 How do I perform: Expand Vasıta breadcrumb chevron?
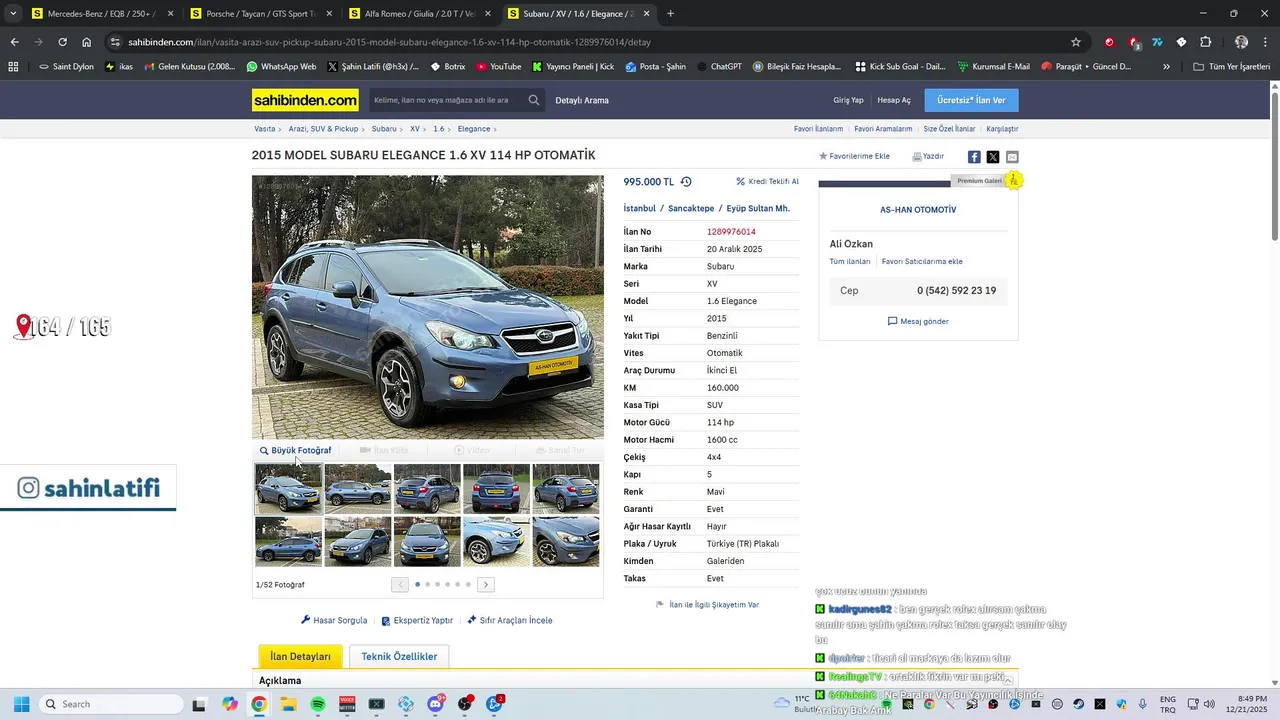coord(281,129)
